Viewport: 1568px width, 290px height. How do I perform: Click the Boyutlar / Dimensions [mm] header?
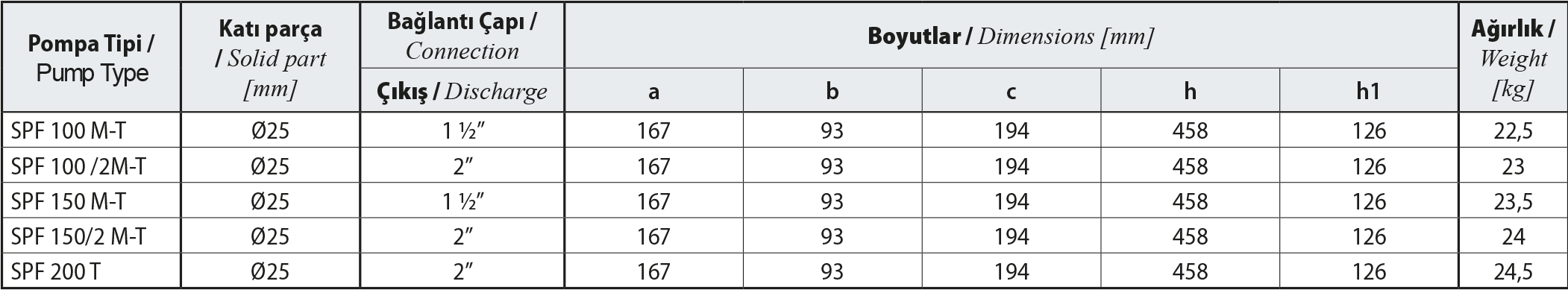[1011, 37]
